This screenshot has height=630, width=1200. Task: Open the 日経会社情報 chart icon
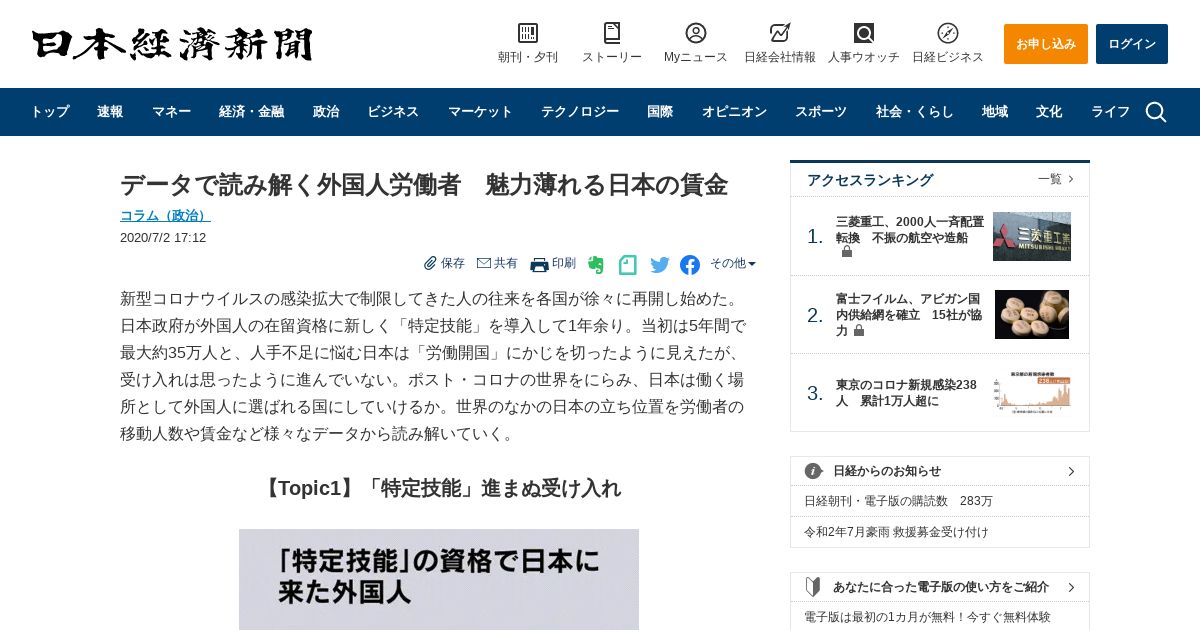click(780, 33)
